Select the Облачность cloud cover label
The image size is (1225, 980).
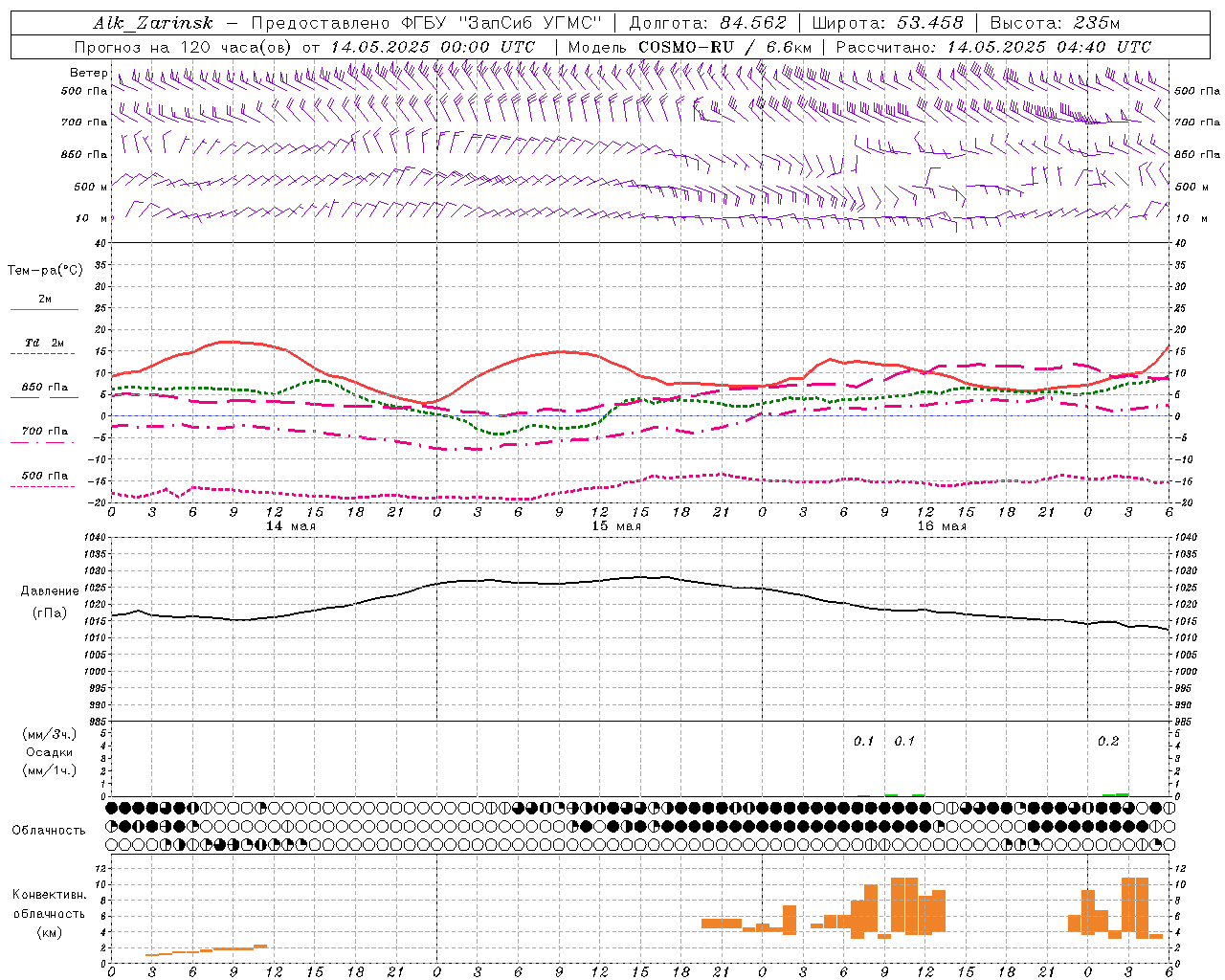click(49, 831)
